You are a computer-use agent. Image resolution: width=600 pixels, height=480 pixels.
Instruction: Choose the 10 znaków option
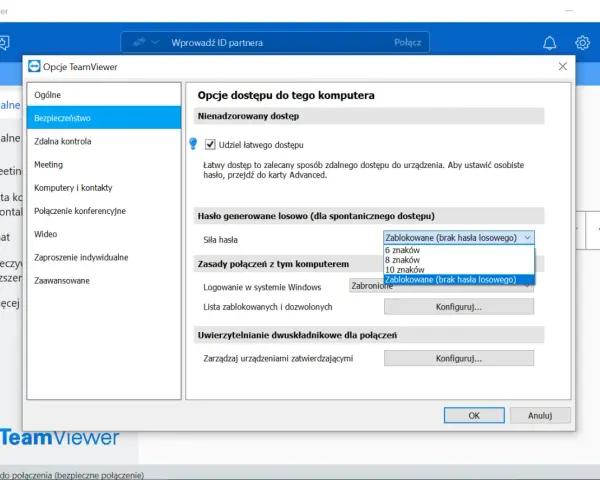459,270
